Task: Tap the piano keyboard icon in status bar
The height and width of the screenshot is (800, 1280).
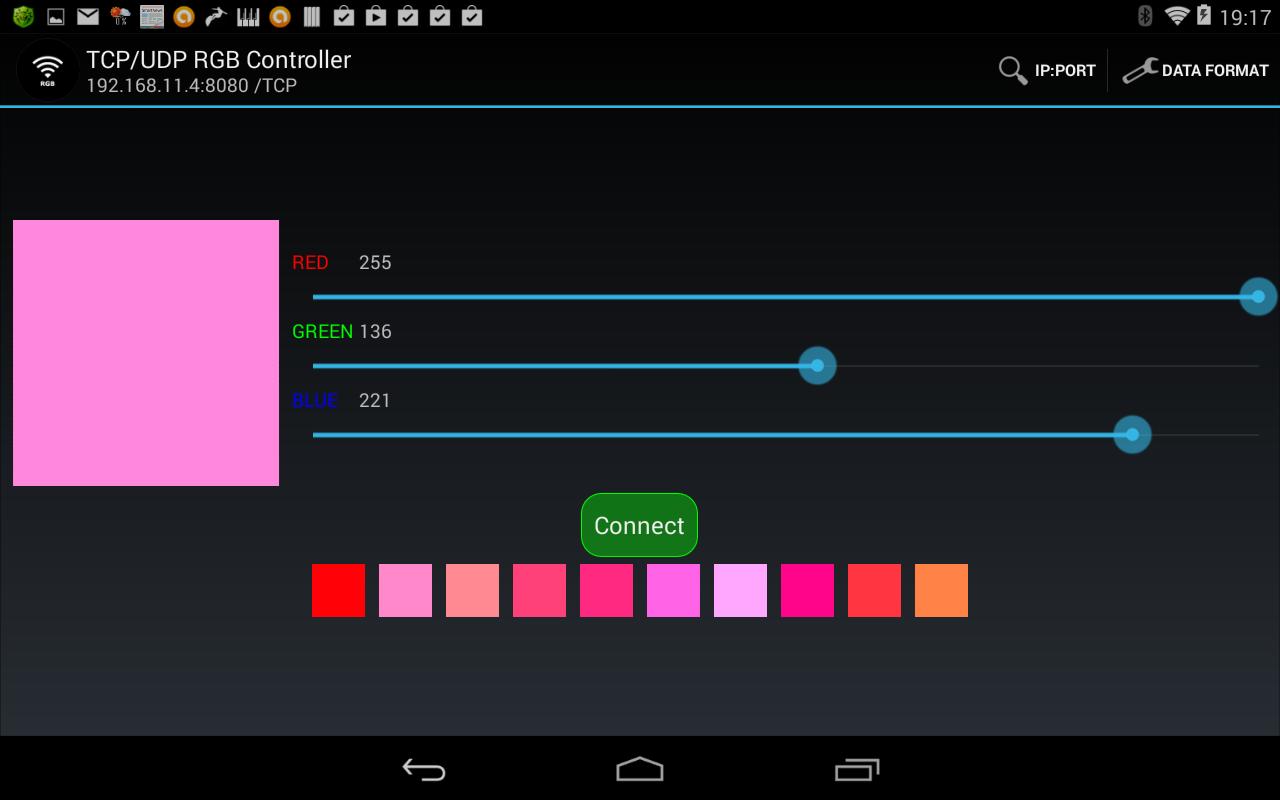Action: pos(248,16)
